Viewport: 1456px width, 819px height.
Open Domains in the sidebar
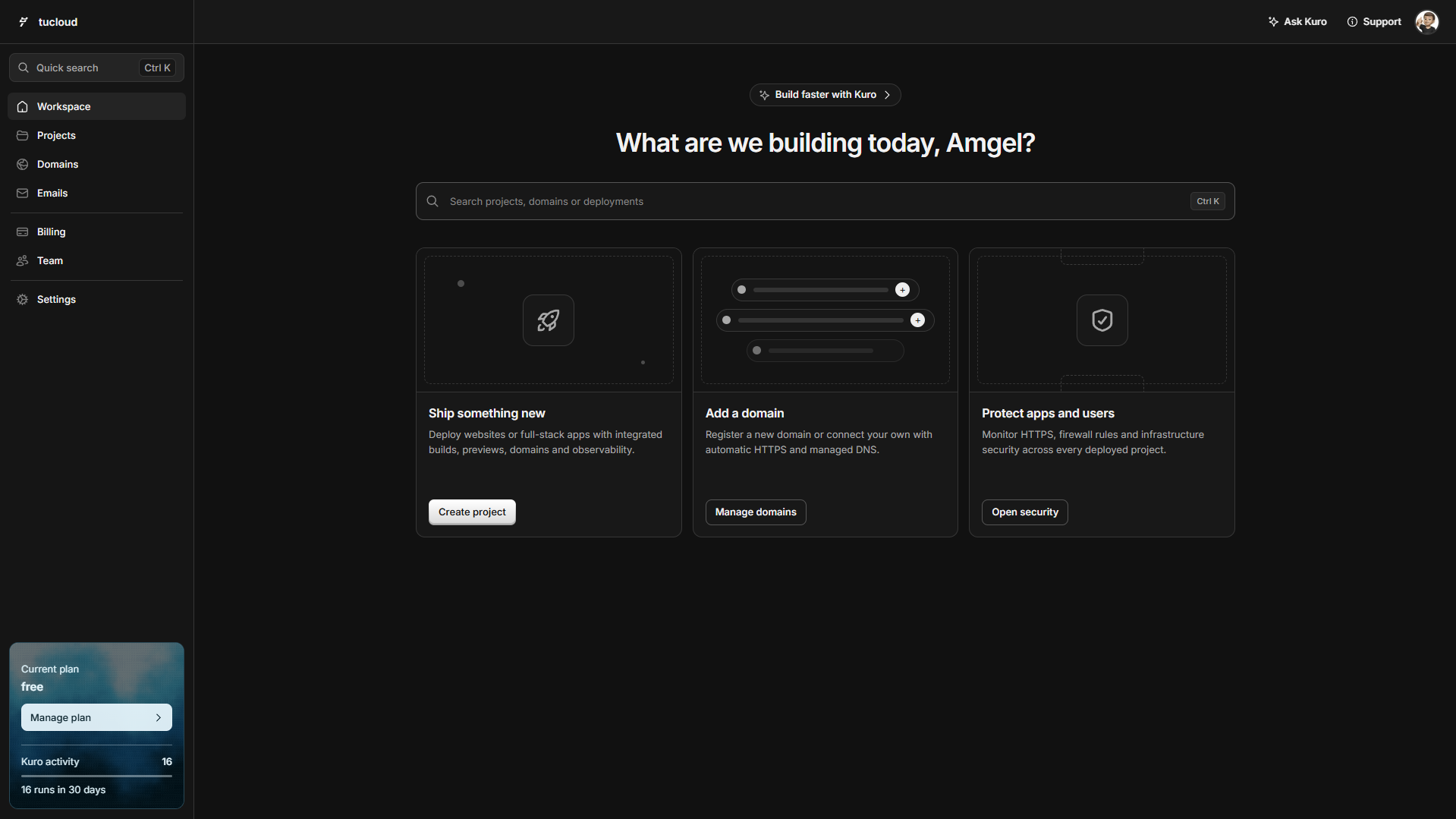click(96, 165)
